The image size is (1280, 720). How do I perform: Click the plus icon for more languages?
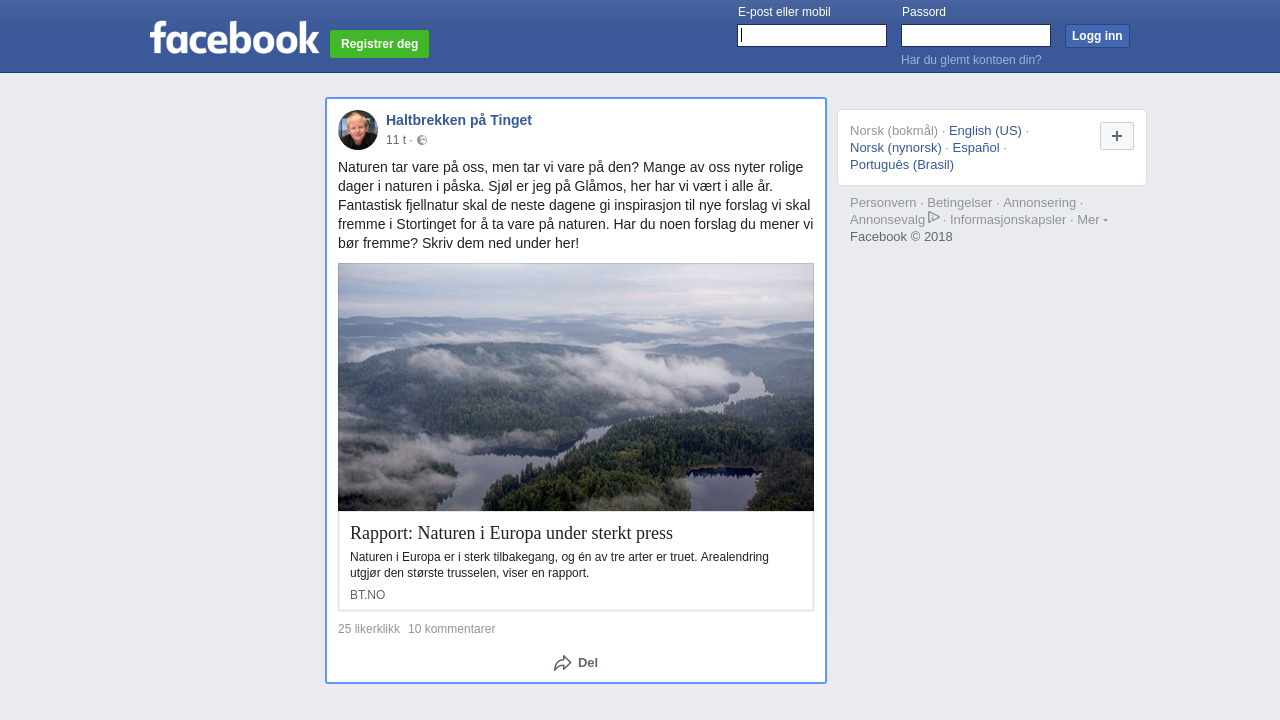coord(1116,136)
